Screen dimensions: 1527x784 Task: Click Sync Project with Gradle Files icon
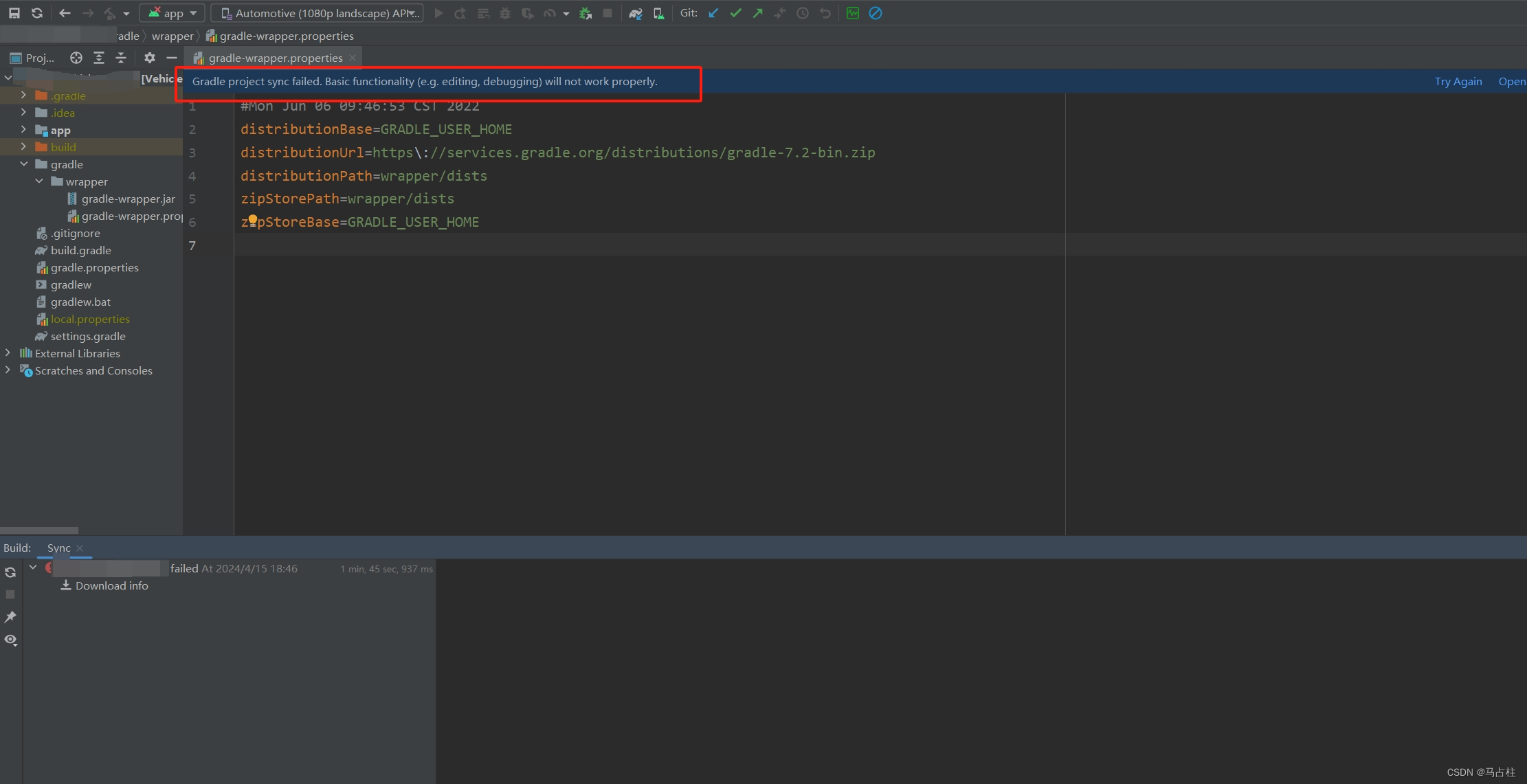[636, 13]
